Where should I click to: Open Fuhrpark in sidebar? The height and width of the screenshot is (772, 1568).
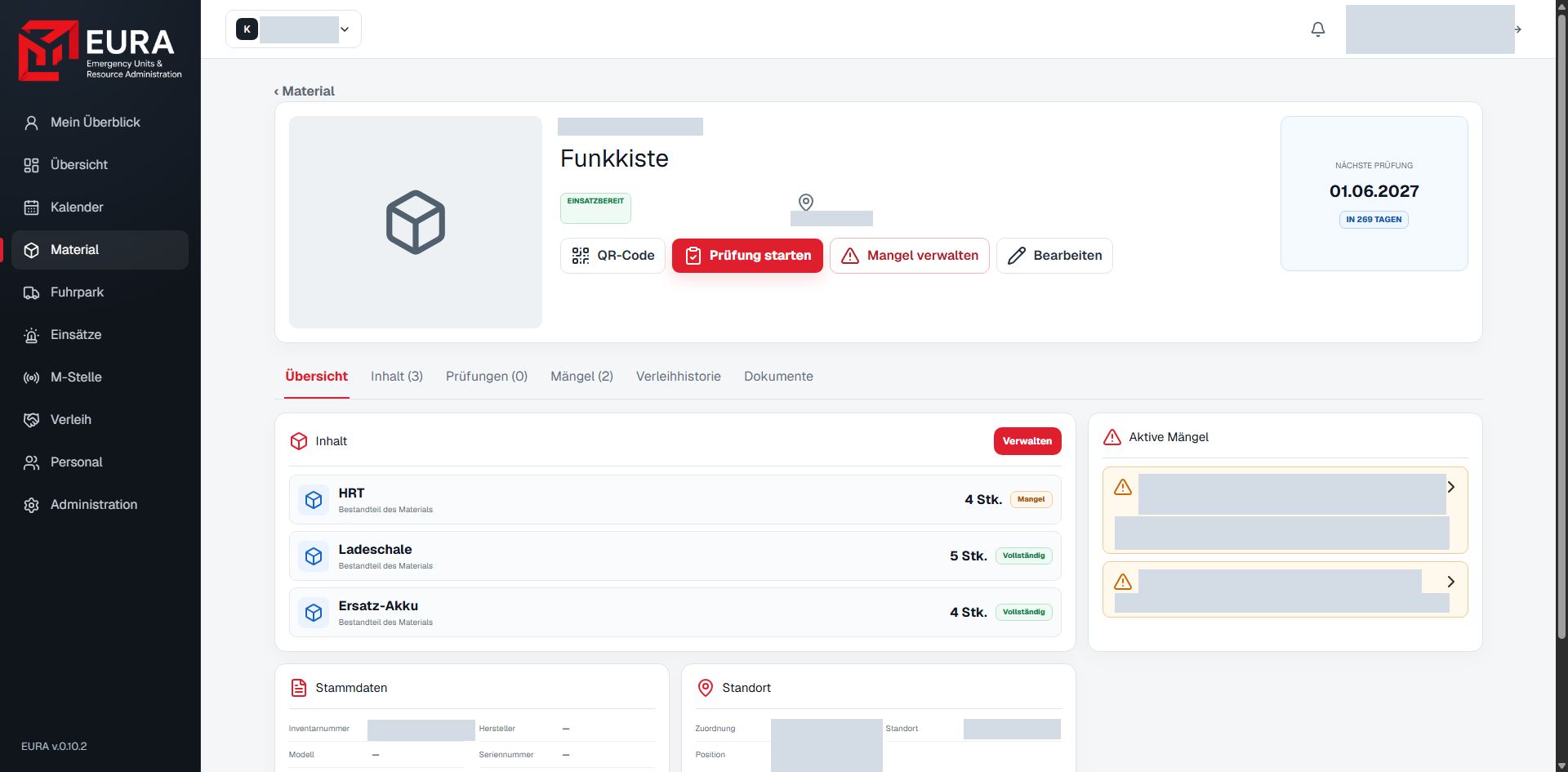[100, 292]
